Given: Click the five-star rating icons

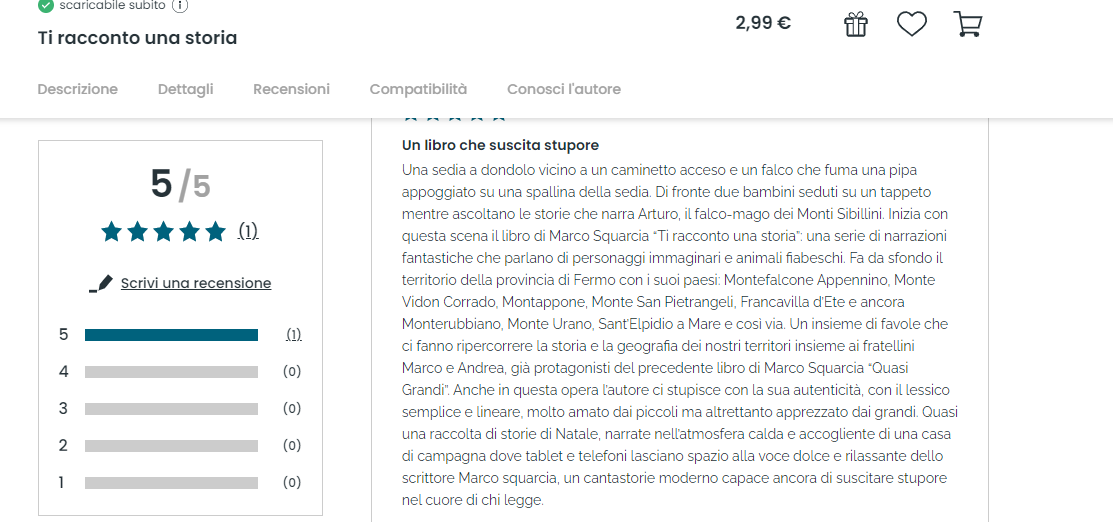Looking at the screenshot, I should [164, 232].
